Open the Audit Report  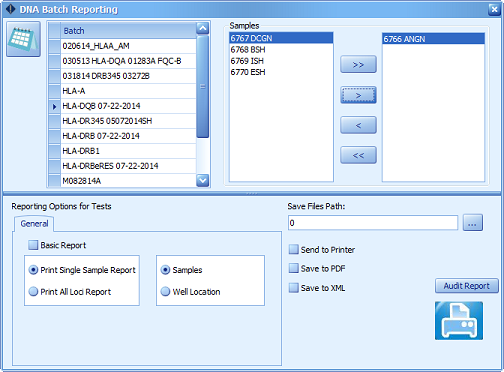click(467, 286)
